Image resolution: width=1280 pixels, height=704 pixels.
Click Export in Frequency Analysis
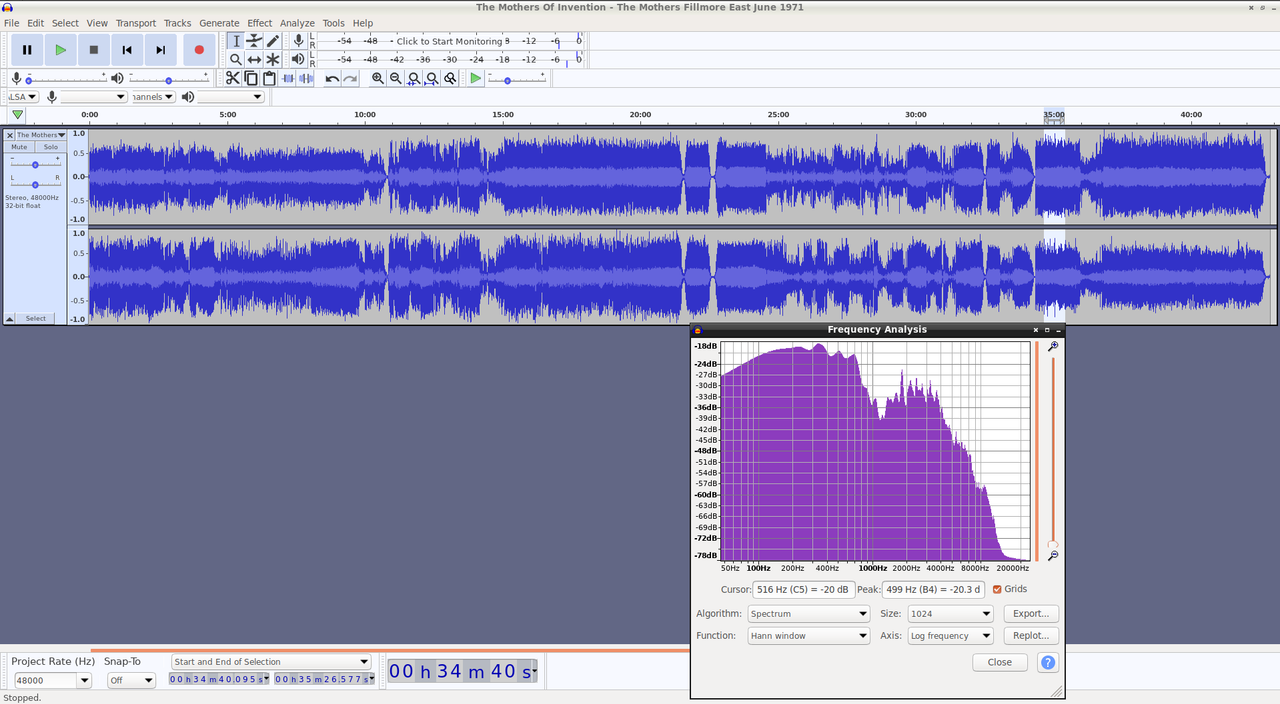[x=1030, y=614]
